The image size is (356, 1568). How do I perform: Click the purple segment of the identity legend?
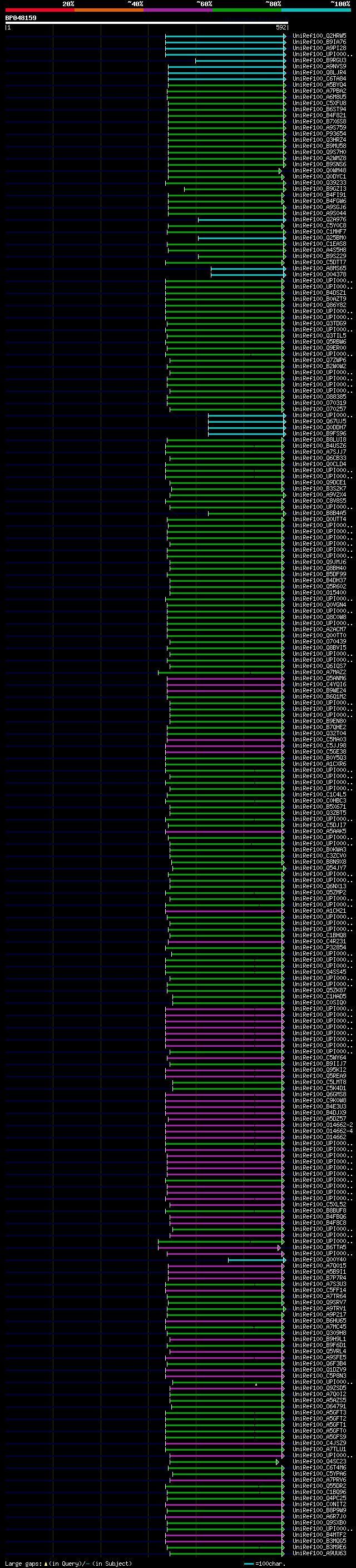(x=179, y=10)
